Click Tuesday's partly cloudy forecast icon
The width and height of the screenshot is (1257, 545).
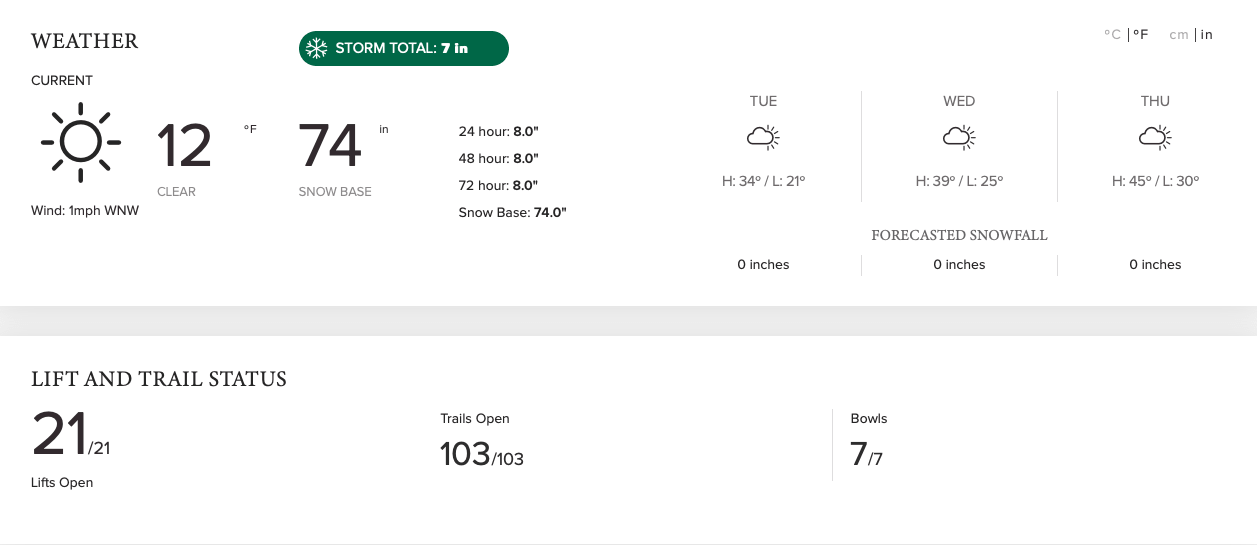pos(763,137)
